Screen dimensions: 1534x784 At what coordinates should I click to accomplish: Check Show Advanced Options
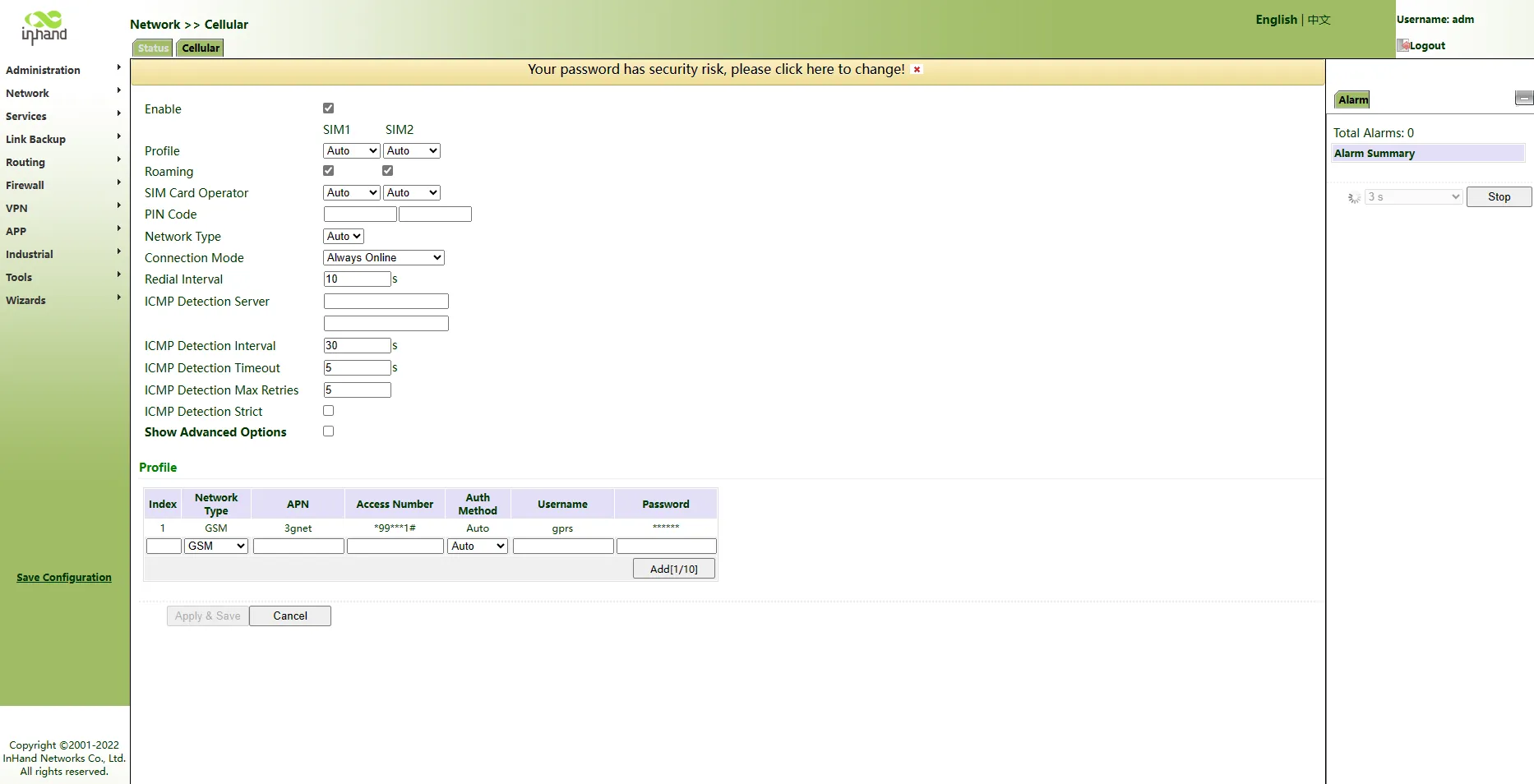pos(329,431)
